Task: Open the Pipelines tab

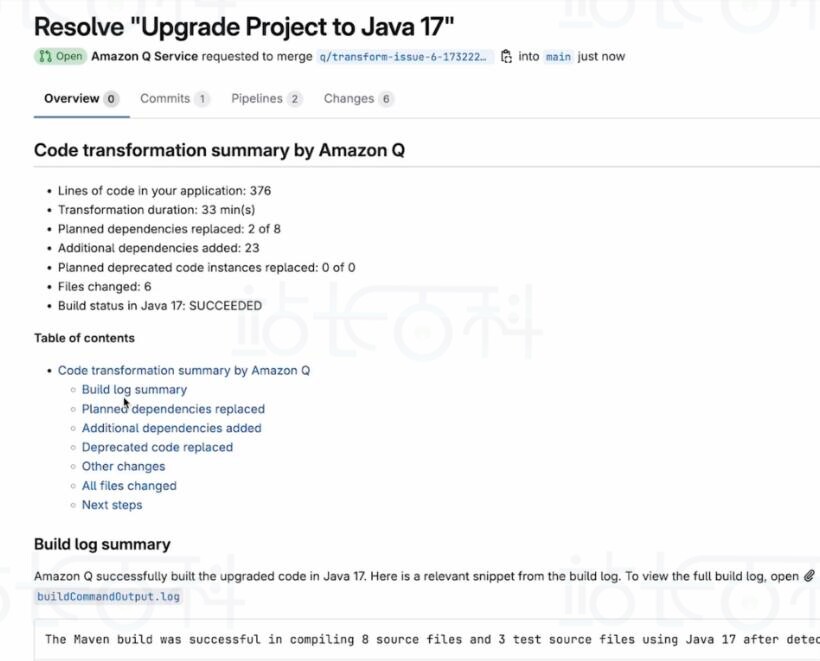Action: tap(266, 99)
